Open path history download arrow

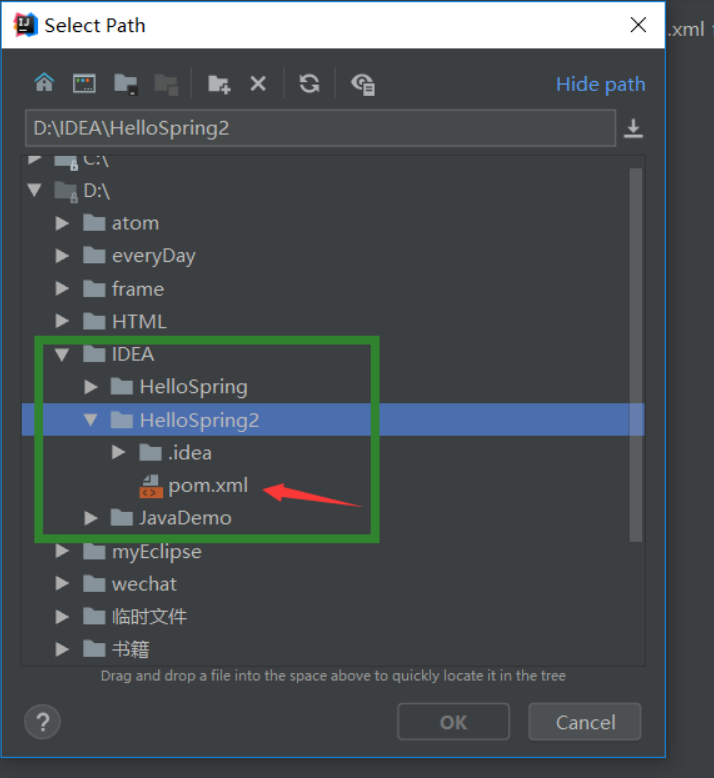point(633,129)
